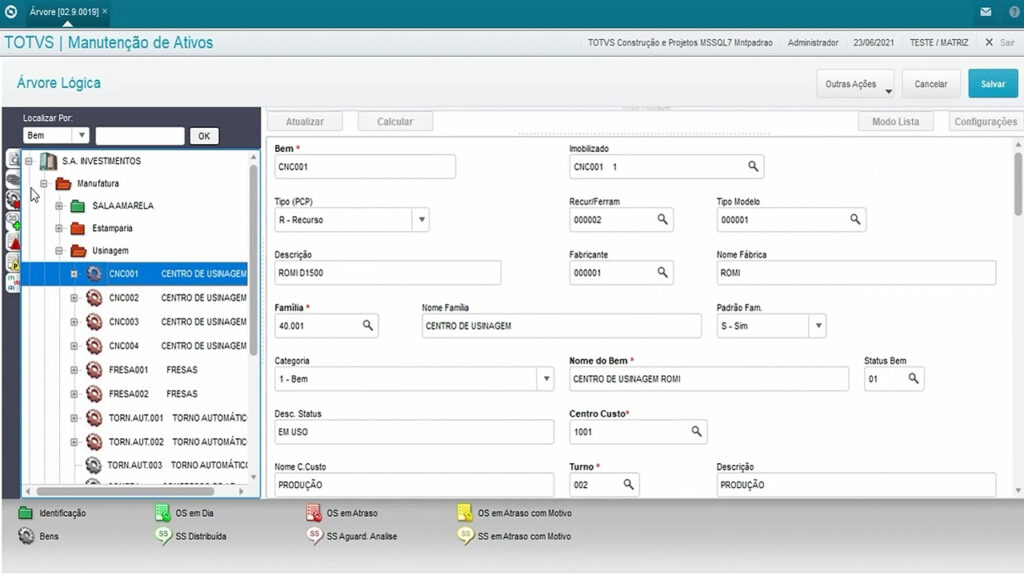Collapse the Manufatura tree node
Screen dimensions: 1024x576
tap(44, 184)
